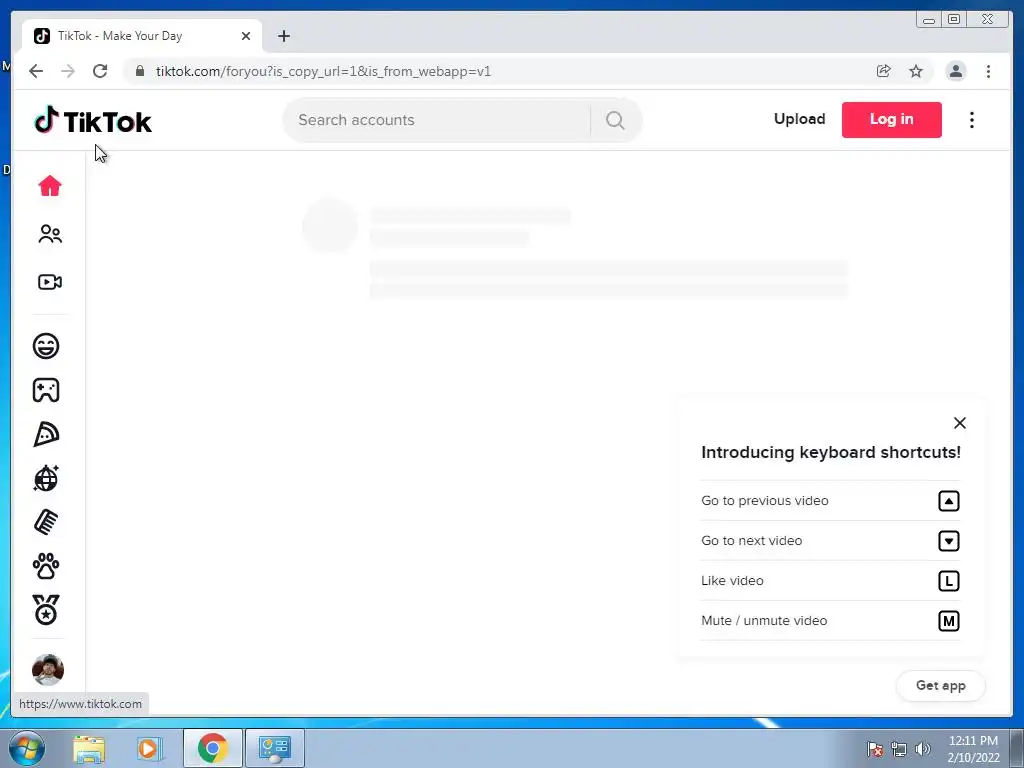The width and height of the screenshot is (1024, 768).
Task: Click "Go to next video" text
Action: point(752,541)
